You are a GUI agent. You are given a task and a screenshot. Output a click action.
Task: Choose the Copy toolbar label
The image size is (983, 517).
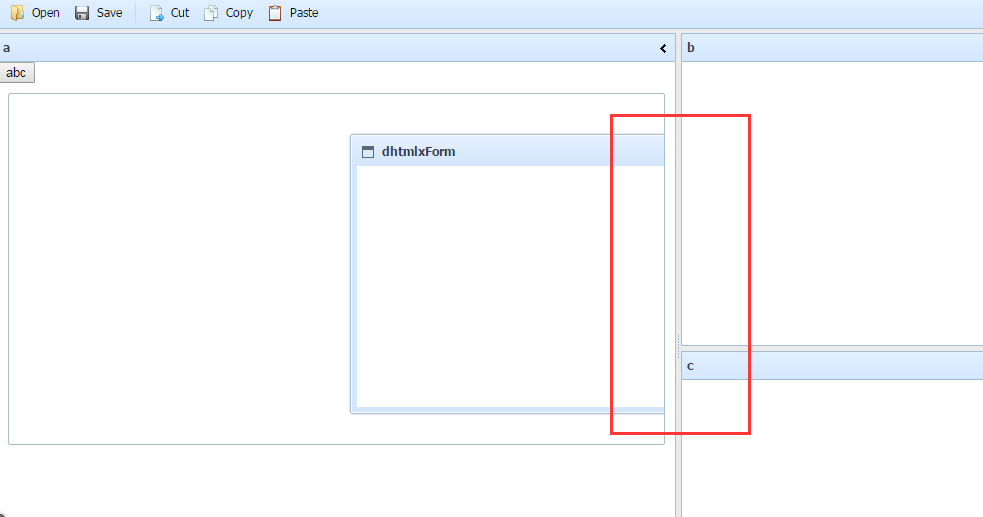pos(239,13)
